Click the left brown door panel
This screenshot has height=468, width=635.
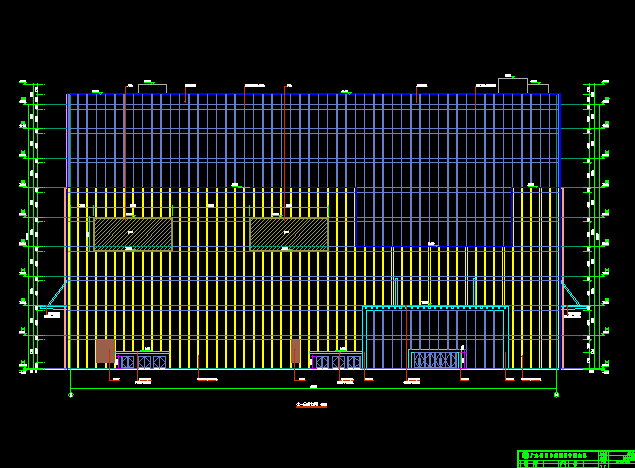click(x=105, y=352)
